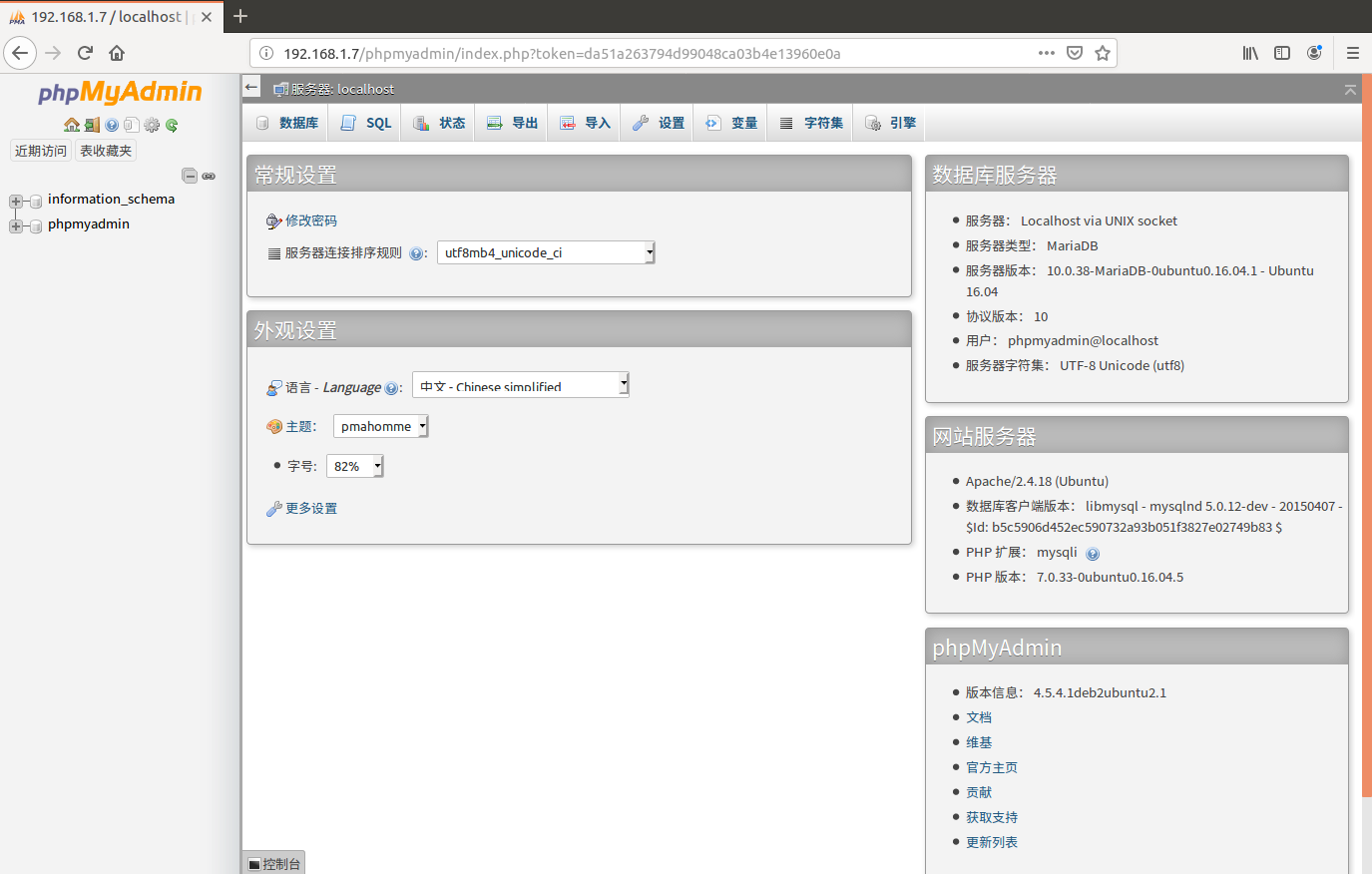Expand the information_schema database tree node
The height and width of the screenshot is (874, 1372).
(x=16, y=201)
